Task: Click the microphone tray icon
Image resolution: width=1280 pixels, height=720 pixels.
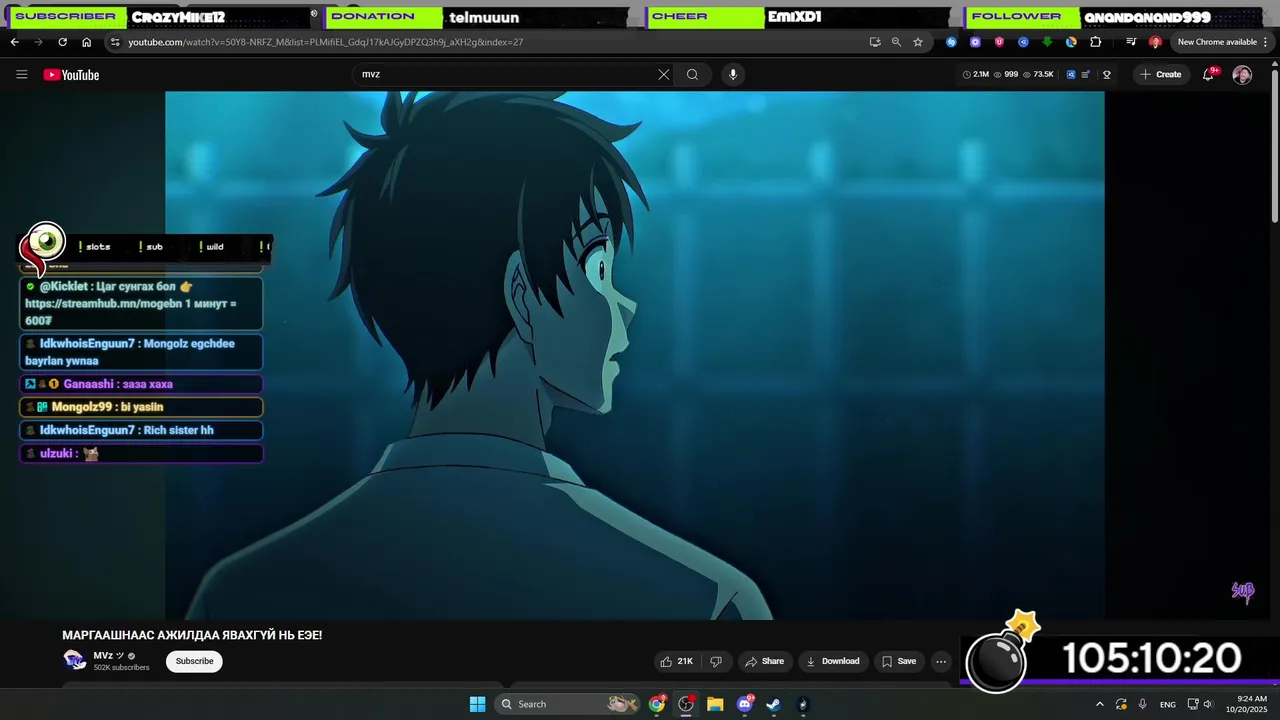Action: (x=1142, y=704)
